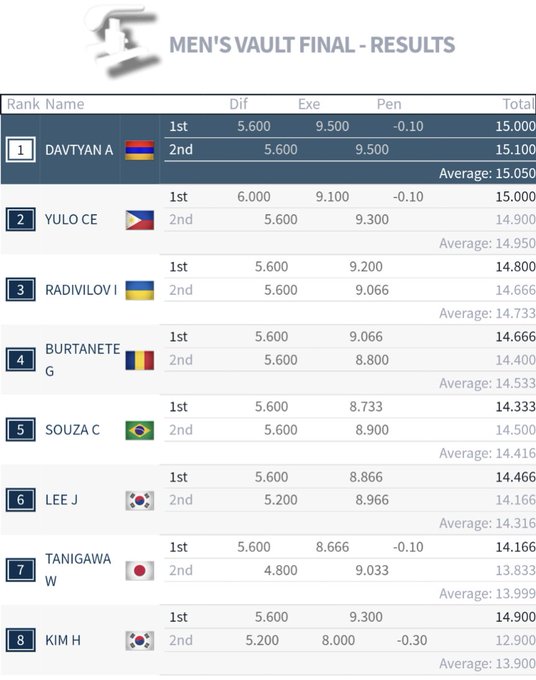
Task: Click the Name column header
Action: coord(65,104)
